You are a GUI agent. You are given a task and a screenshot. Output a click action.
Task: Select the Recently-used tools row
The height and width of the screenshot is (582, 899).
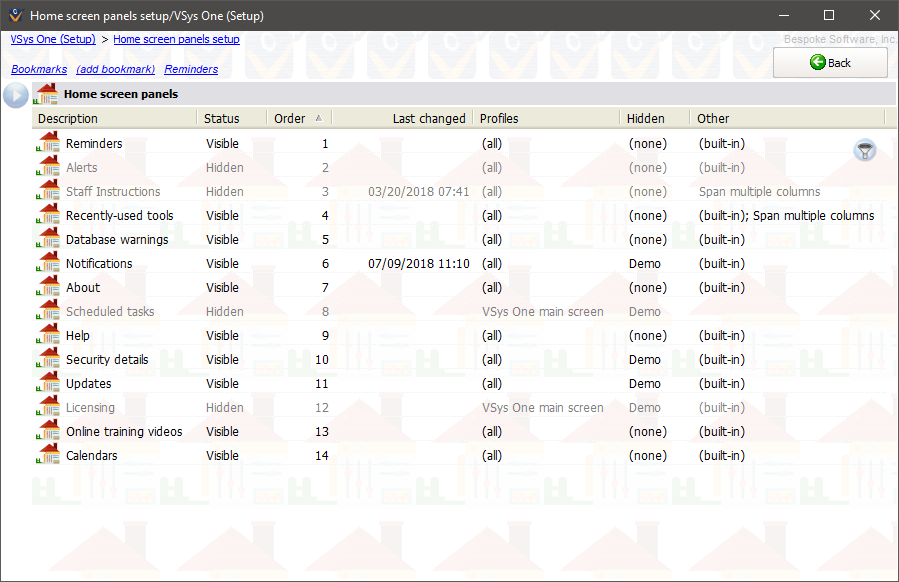click(119, 215)
